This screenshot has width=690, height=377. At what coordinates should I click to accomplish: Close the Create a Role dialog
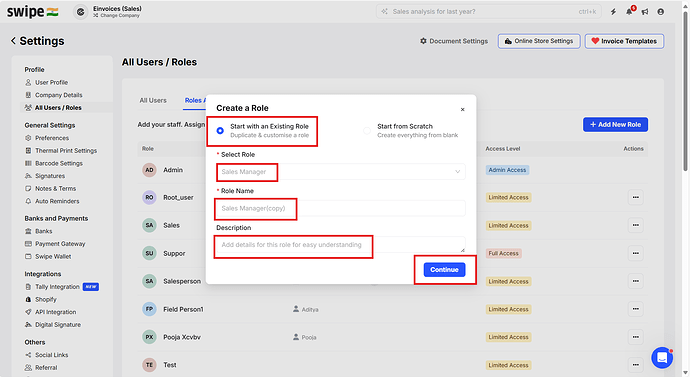pos(462,110)
